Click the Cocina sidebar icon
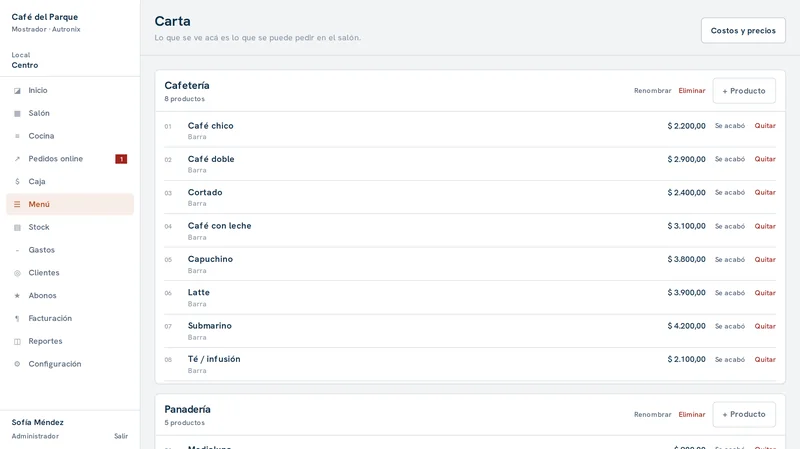The width and height of the screenshot is (800, 449). pos(17,136)
